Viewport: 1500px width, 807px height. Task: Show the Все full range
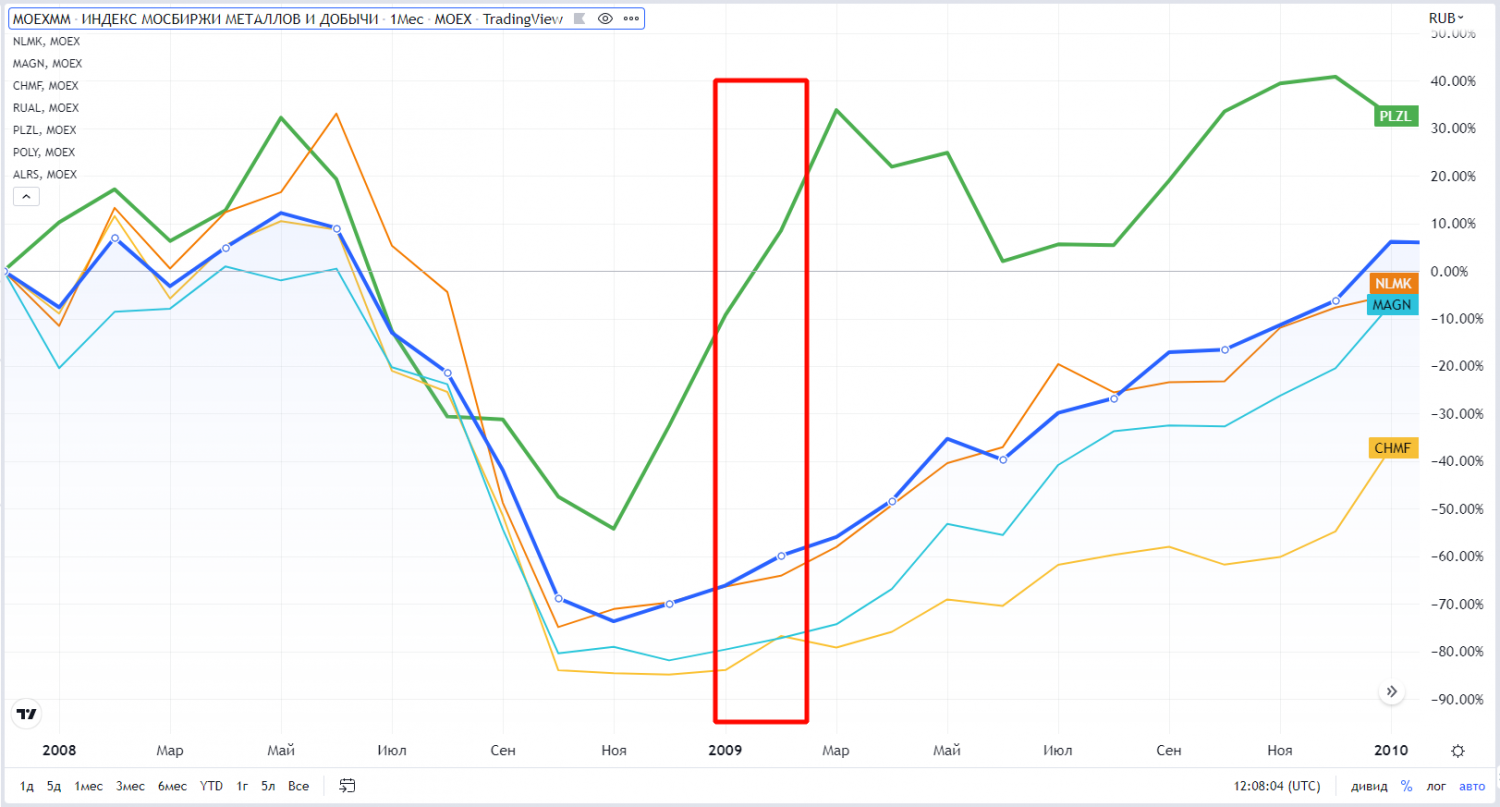(x=298, y=786)
